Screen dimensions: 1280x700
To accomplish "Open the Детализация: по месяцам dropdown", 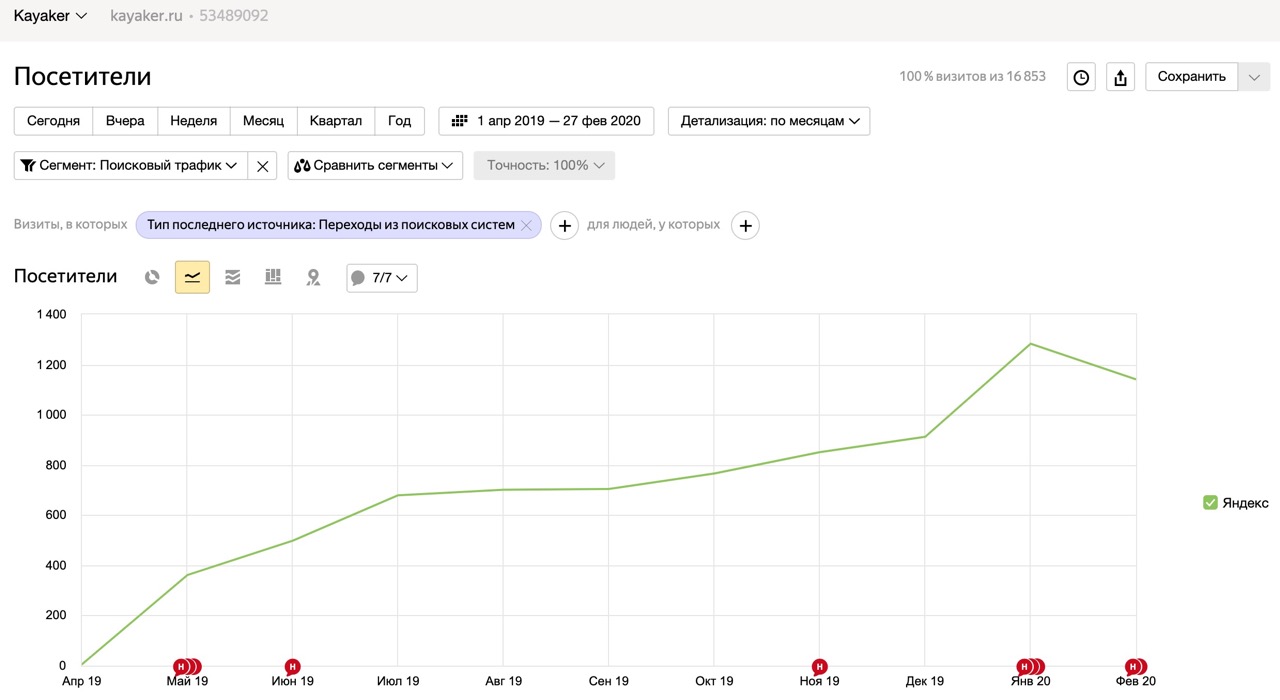I will point(769,121).
